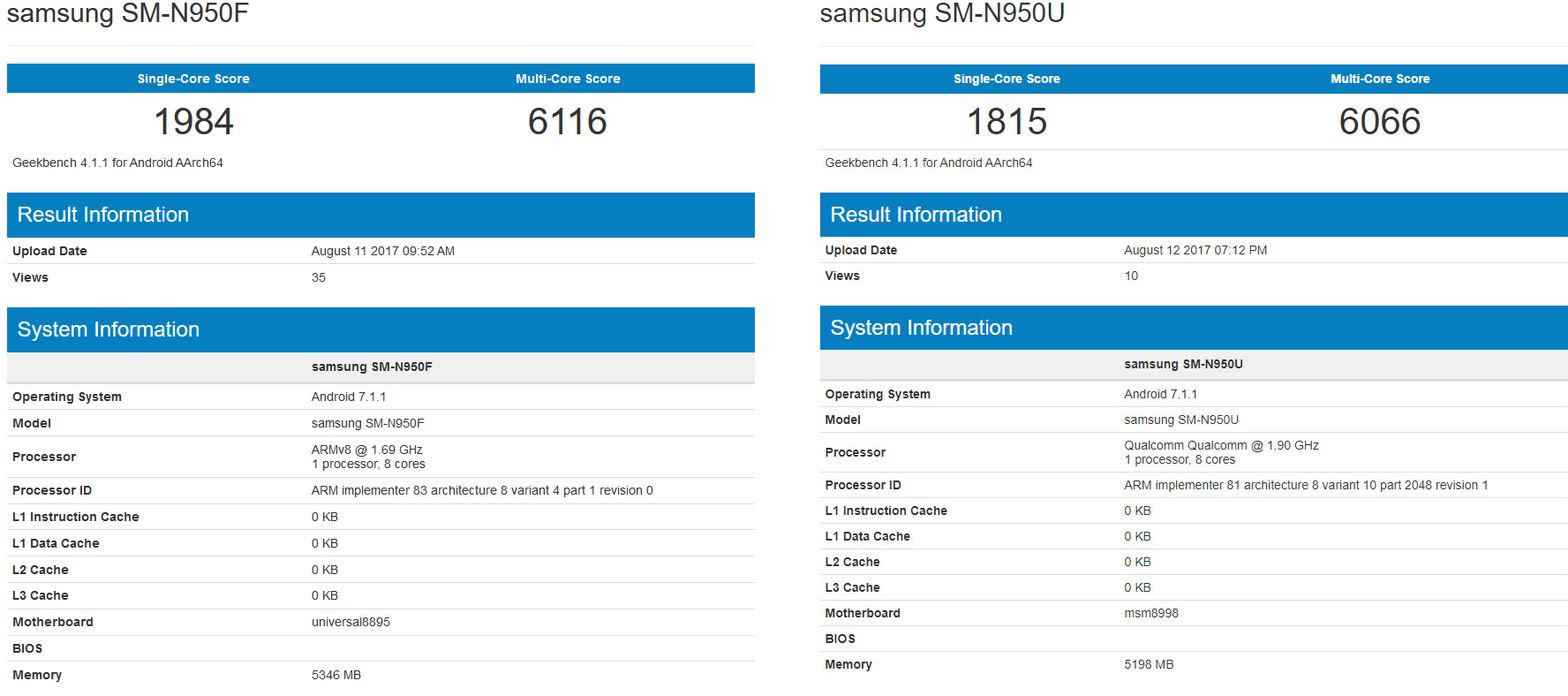Click 'L1 Instruction Cache' label in SM-N950U panel
Viewport: 1568px width, 696px height.
(886, 511)
